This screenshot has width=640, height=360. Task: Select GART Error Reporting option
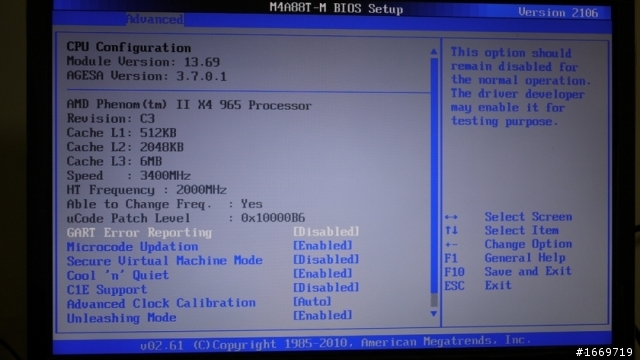(139, 233)
